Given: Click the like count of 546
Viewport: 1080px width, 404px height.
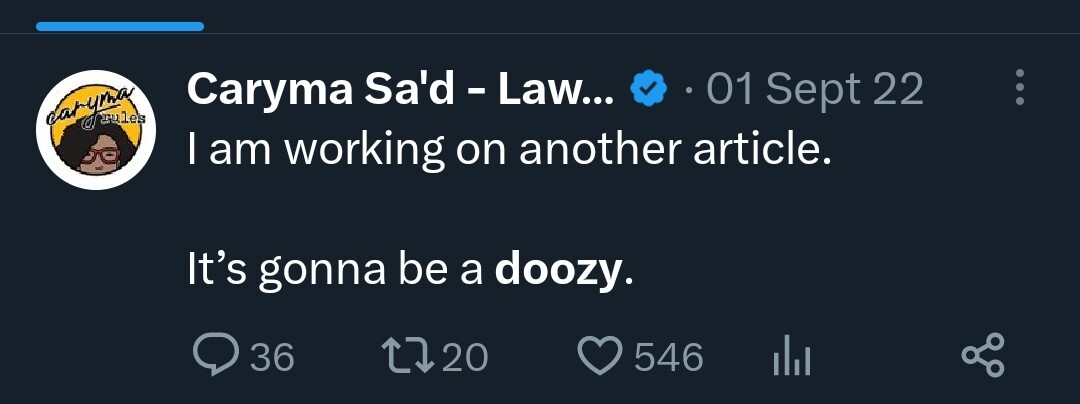Looking at the screenshot, I should (x=669, y=357).
